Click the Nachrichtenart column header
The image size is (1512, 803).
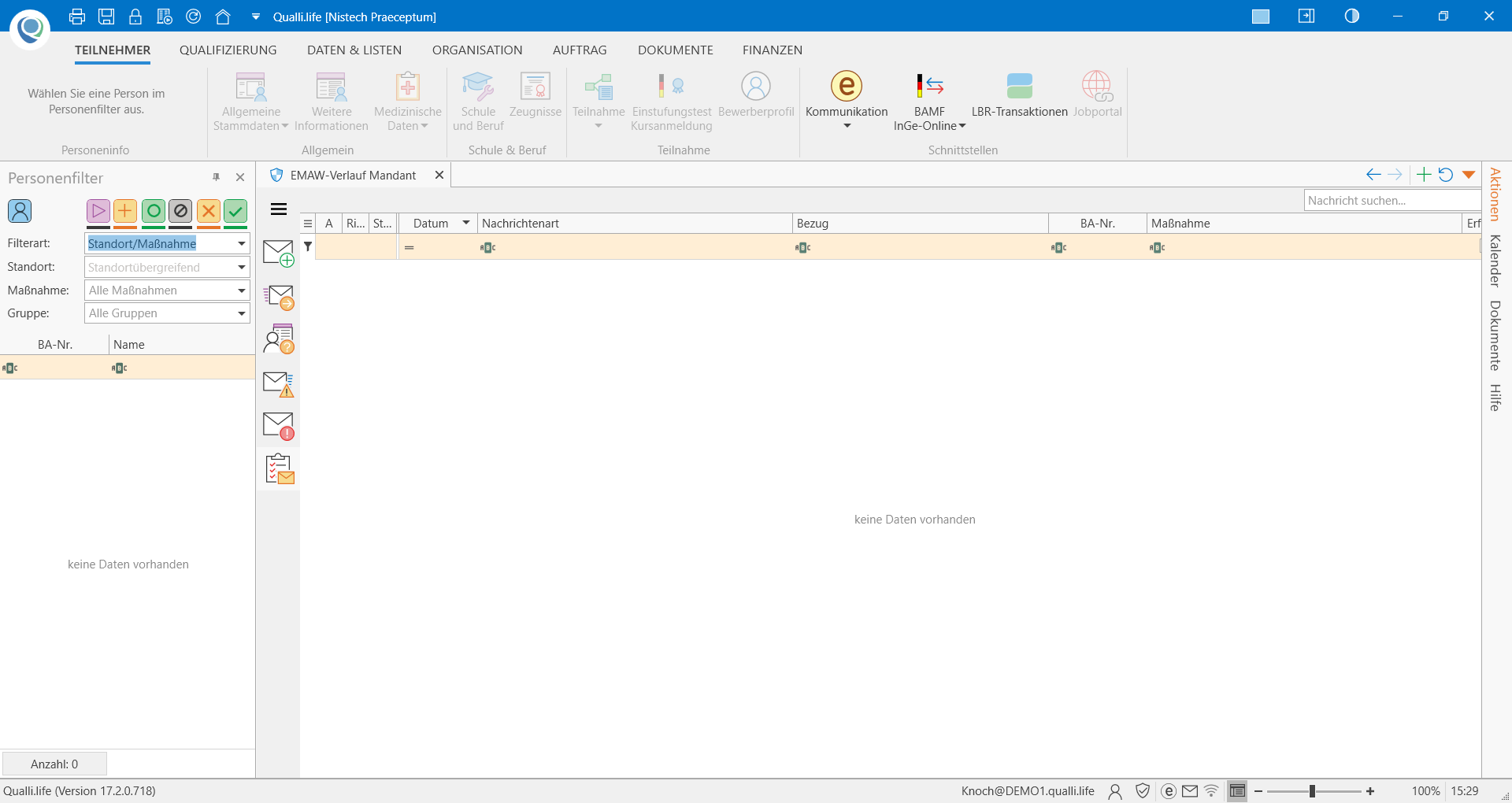(635, 224)
